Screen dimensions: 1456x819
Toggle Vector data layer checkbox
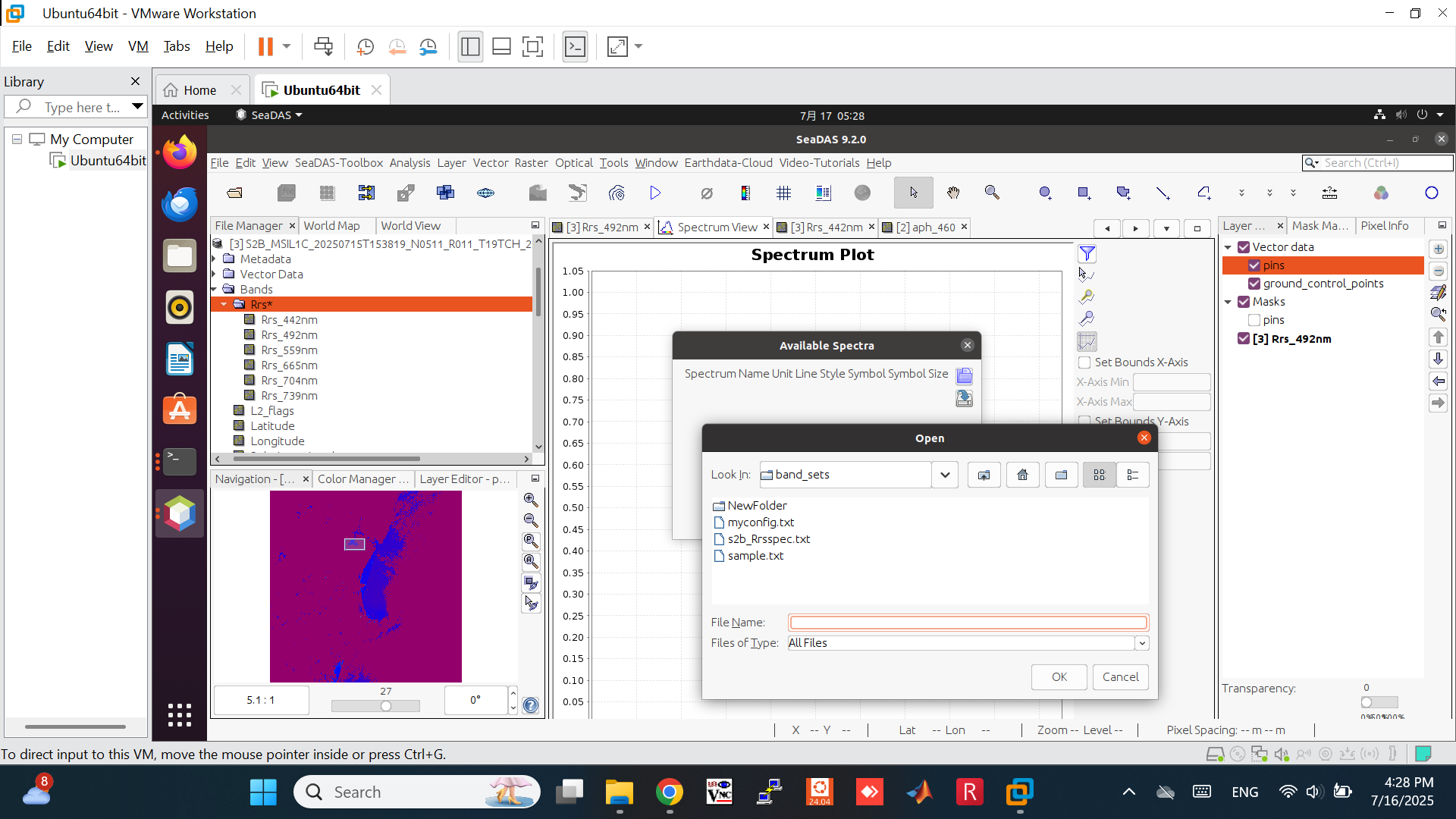tap(1244, 247)
